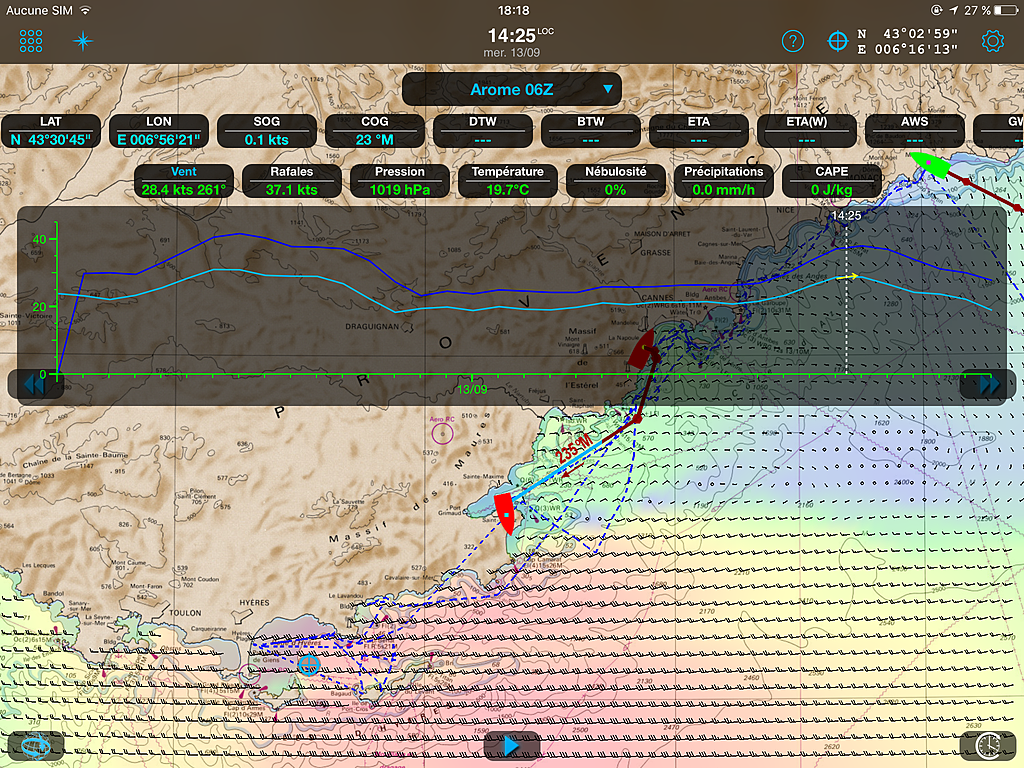
Task: Tap the Vent wind readout
Action: pyautogui.click(x=184, y=181)
